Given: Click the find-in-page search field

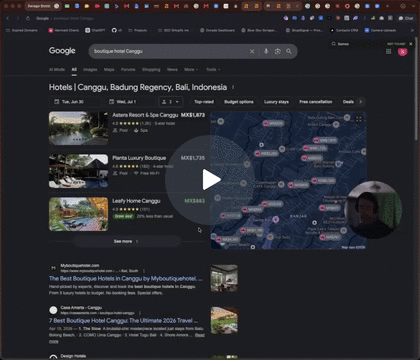Looking at the screenshot, I should [360, 44].
